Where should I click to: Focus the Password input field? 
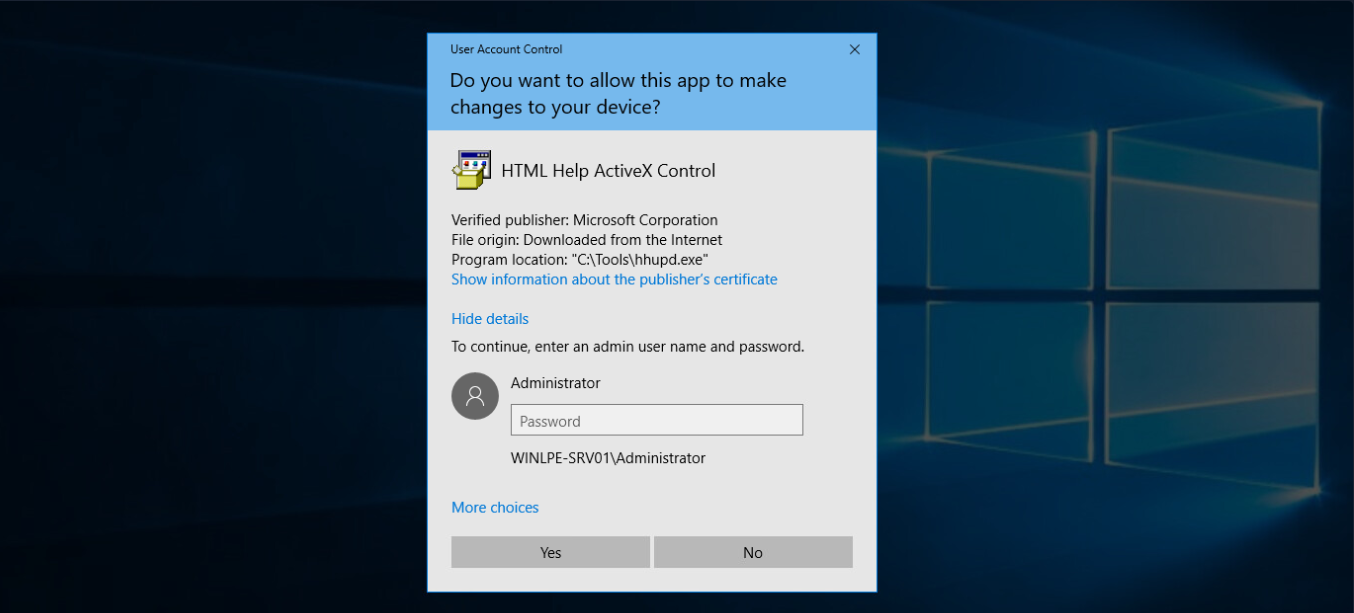(x=657, y=420)
